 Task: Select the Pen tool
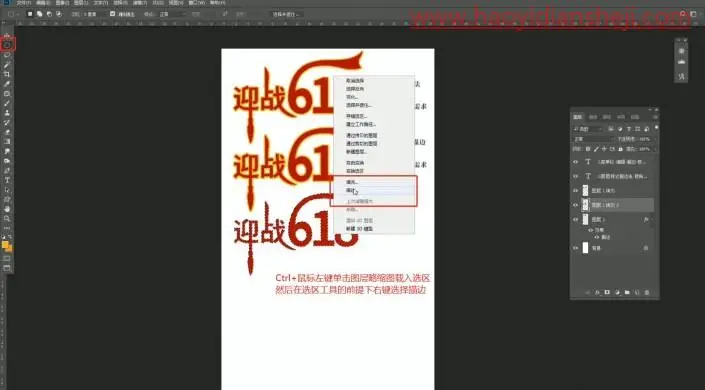[x=7, y=170]
